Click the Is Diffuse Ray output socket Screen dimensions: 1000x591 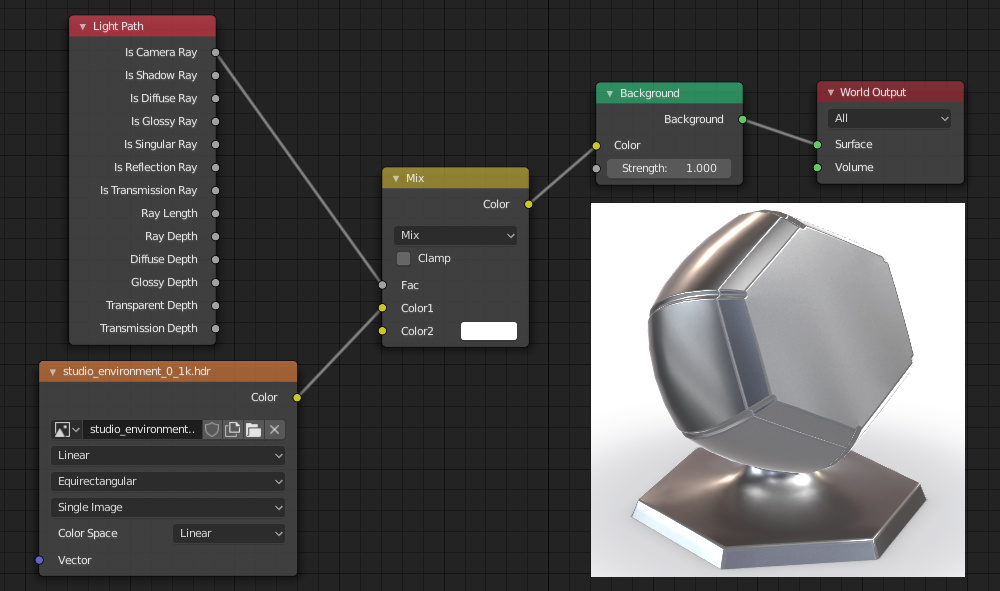point(216,98)
